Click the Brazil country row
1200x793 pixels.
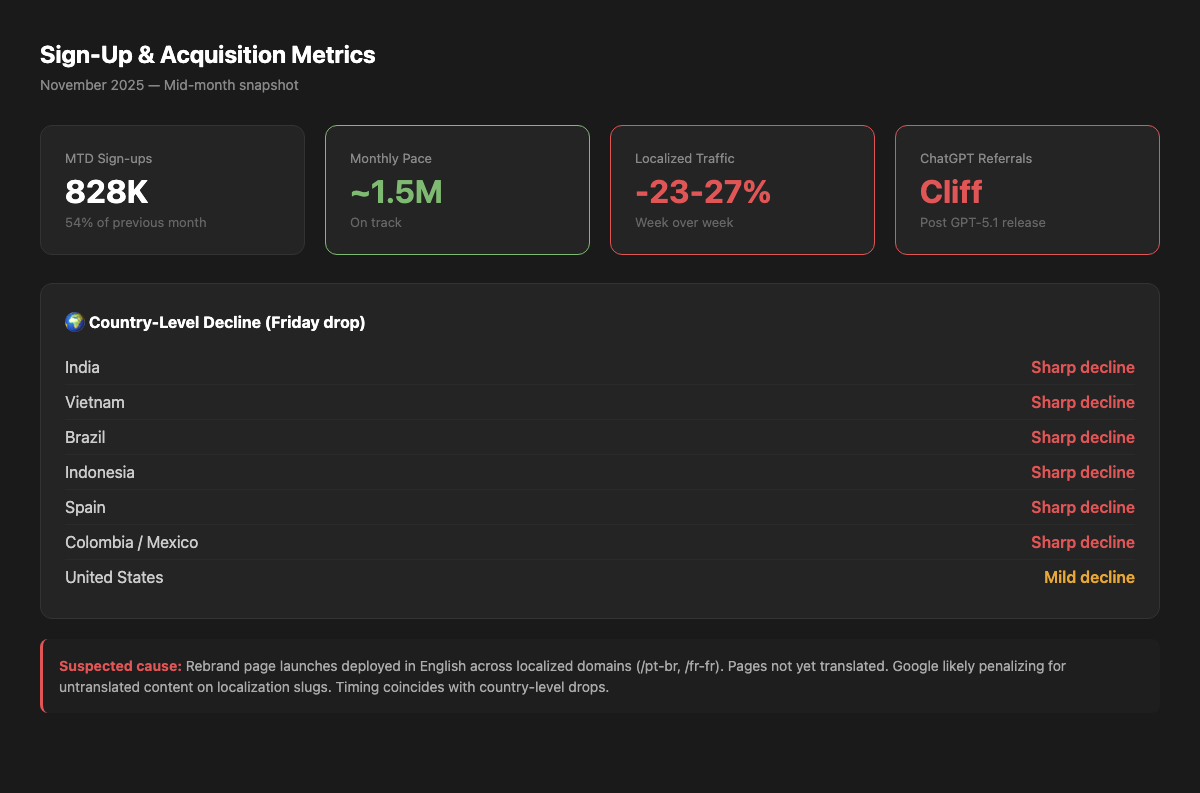coord(600,437)
